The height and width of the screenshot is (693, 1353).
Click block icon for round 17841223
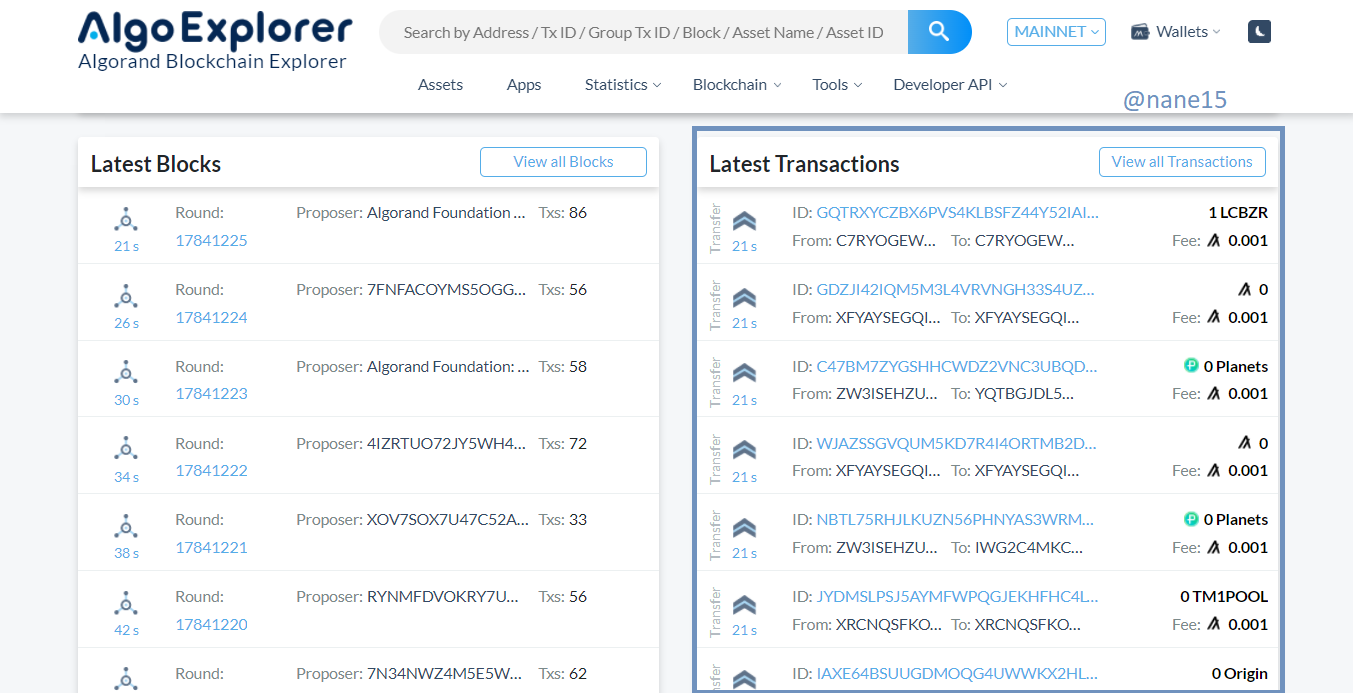coord(126,373)
